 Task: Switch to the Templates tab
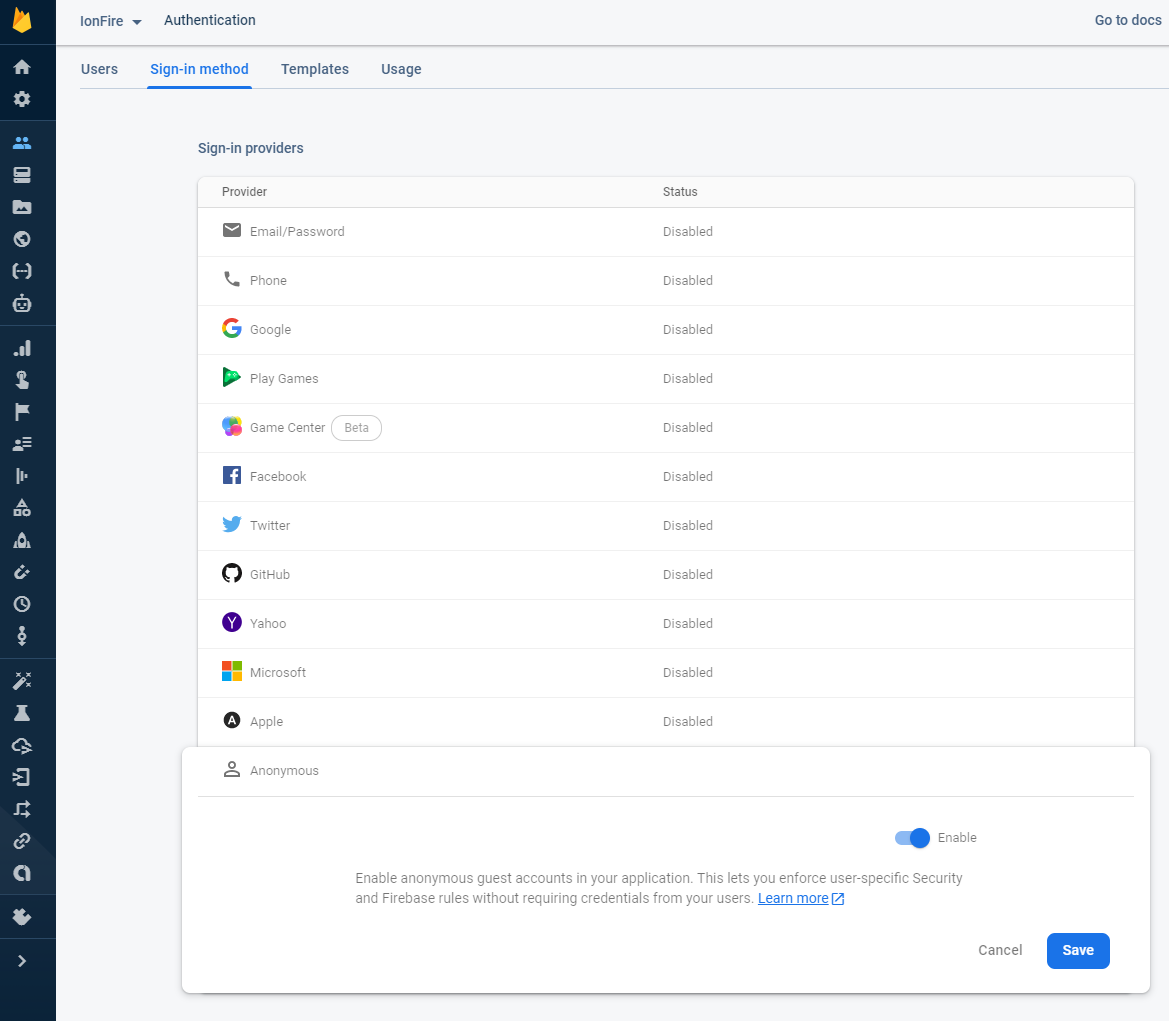(315, 69)
